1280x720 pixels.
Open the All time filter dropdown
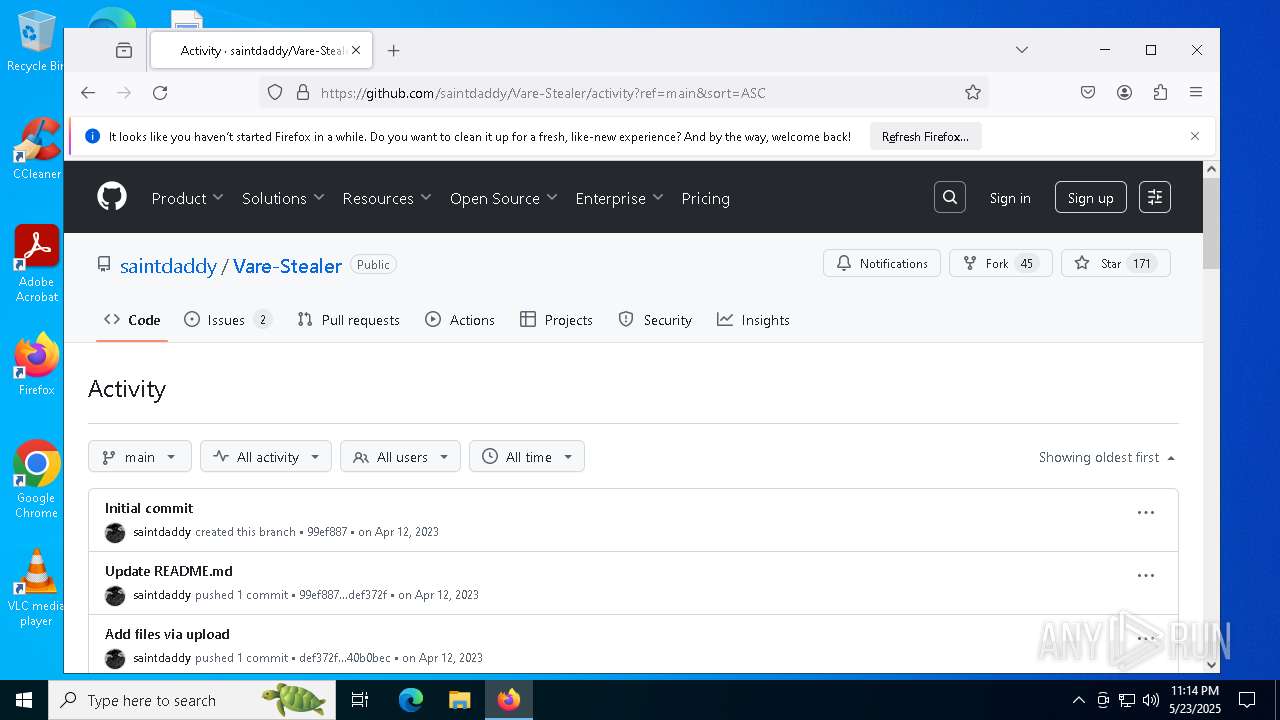click(527, 456)
